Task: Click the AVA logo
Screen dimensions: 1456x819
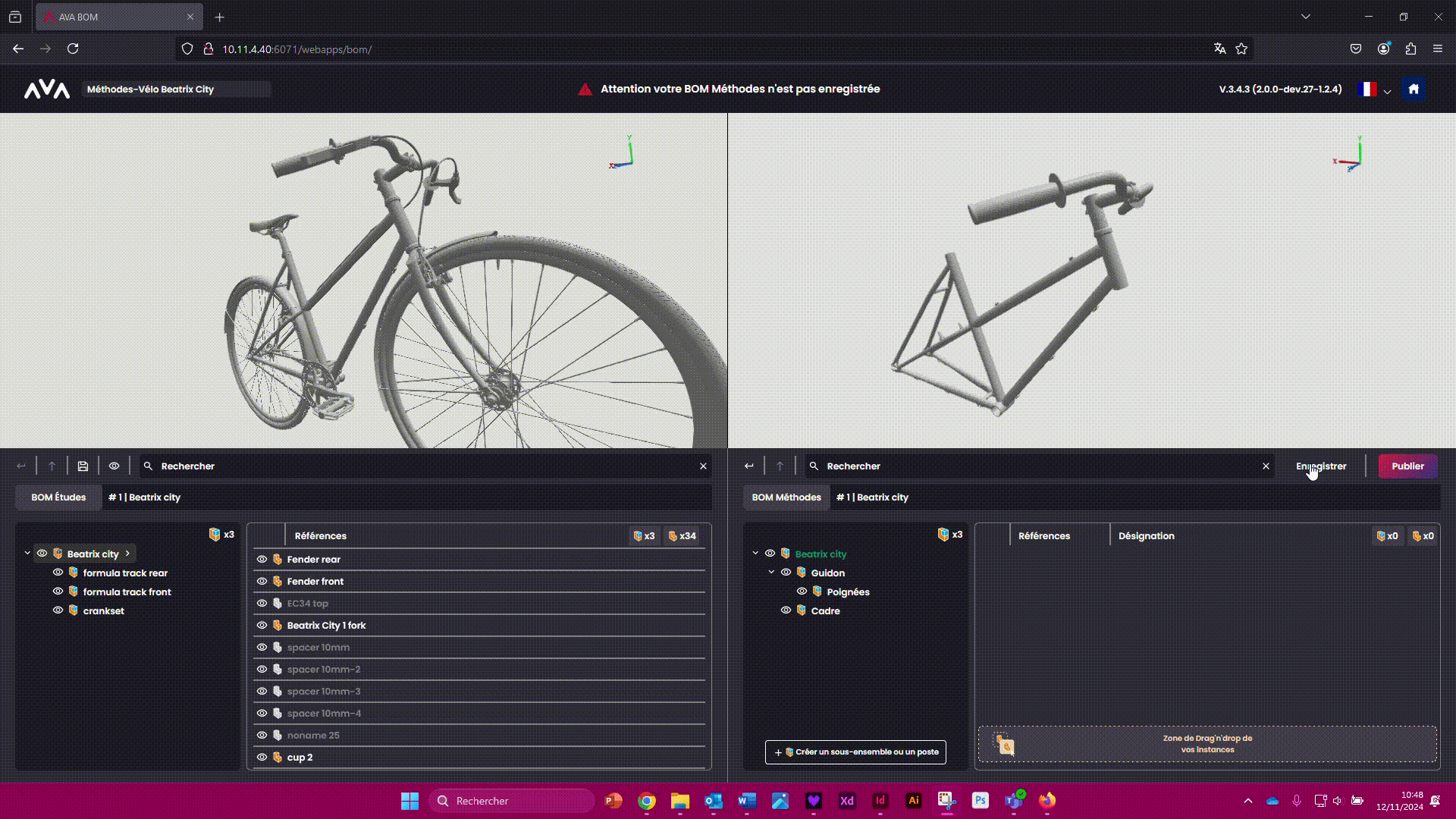Action: [x=47, y=89]
